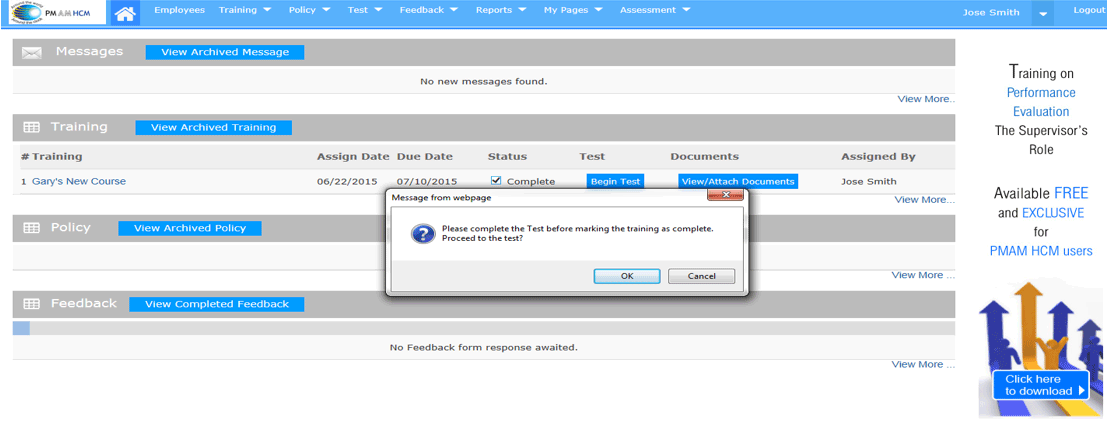Open the Test dropdown menu

point(365,10)
